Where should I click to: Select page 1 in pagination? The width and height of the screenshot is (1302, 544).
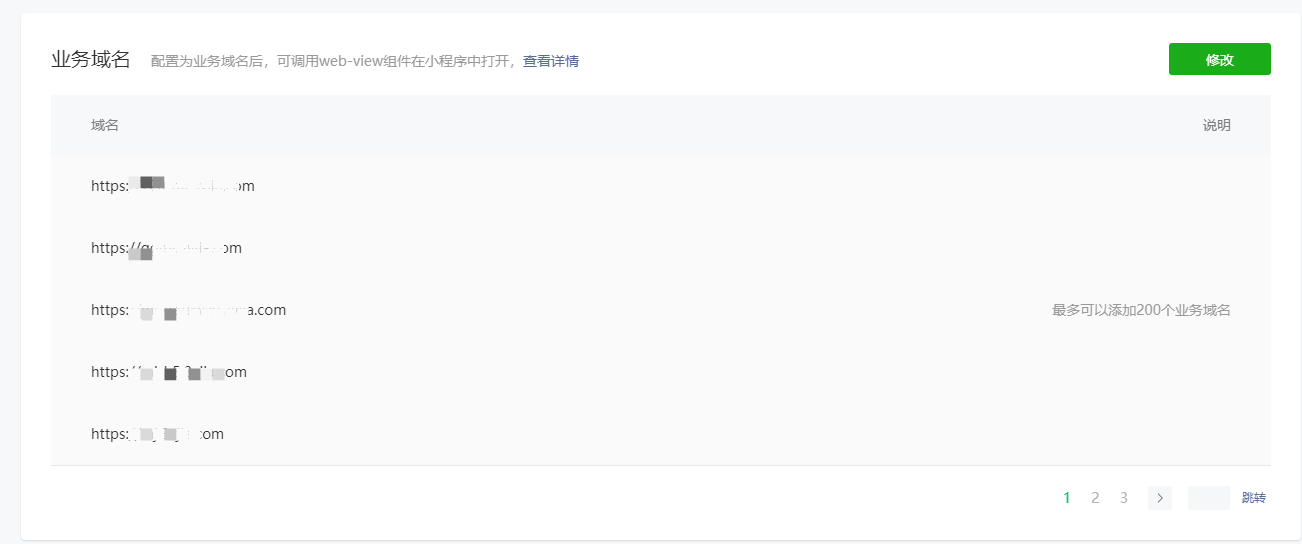click(1067, 498)
